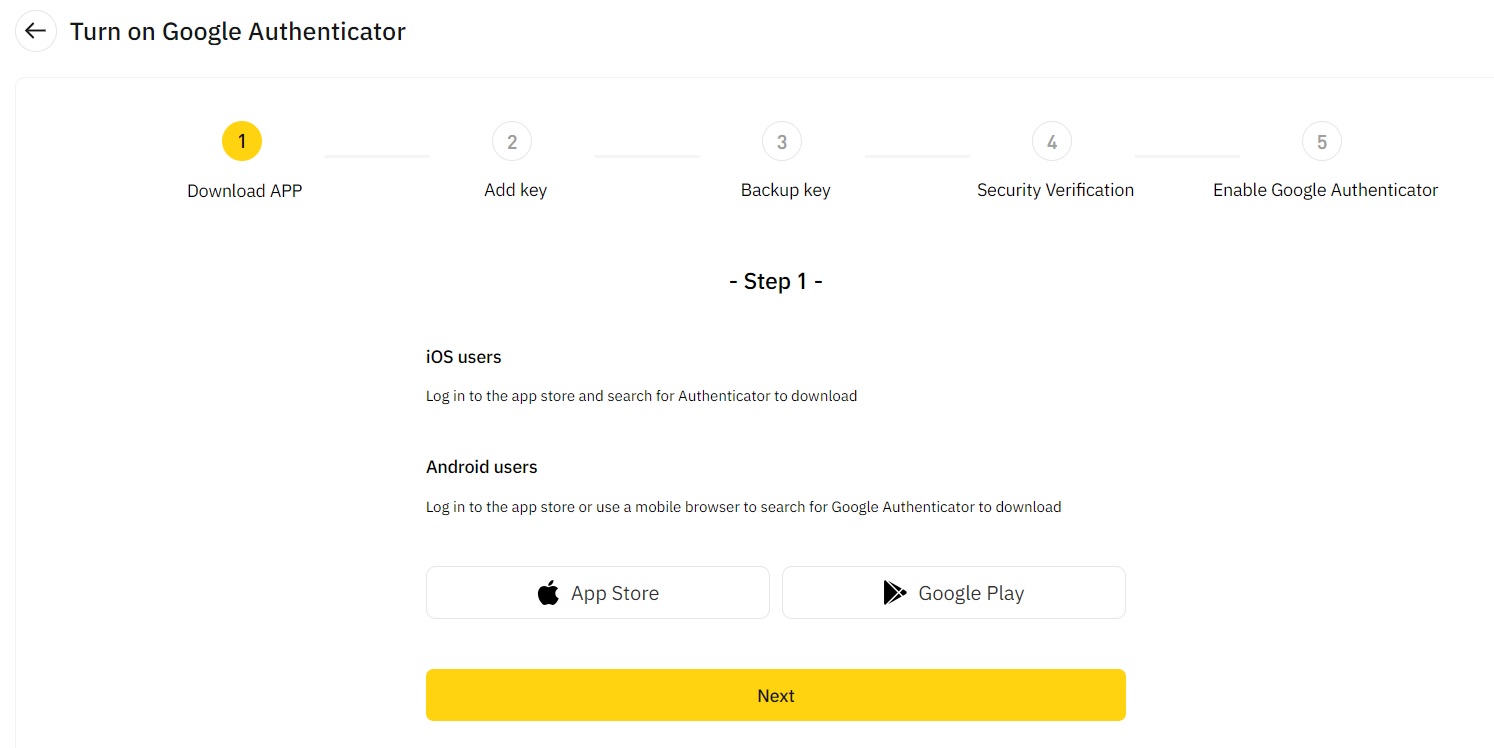Click the step 1 circle indicator
Image resolution: width=1494 pixels, height=748 pixels.
[x=241, y=141]
